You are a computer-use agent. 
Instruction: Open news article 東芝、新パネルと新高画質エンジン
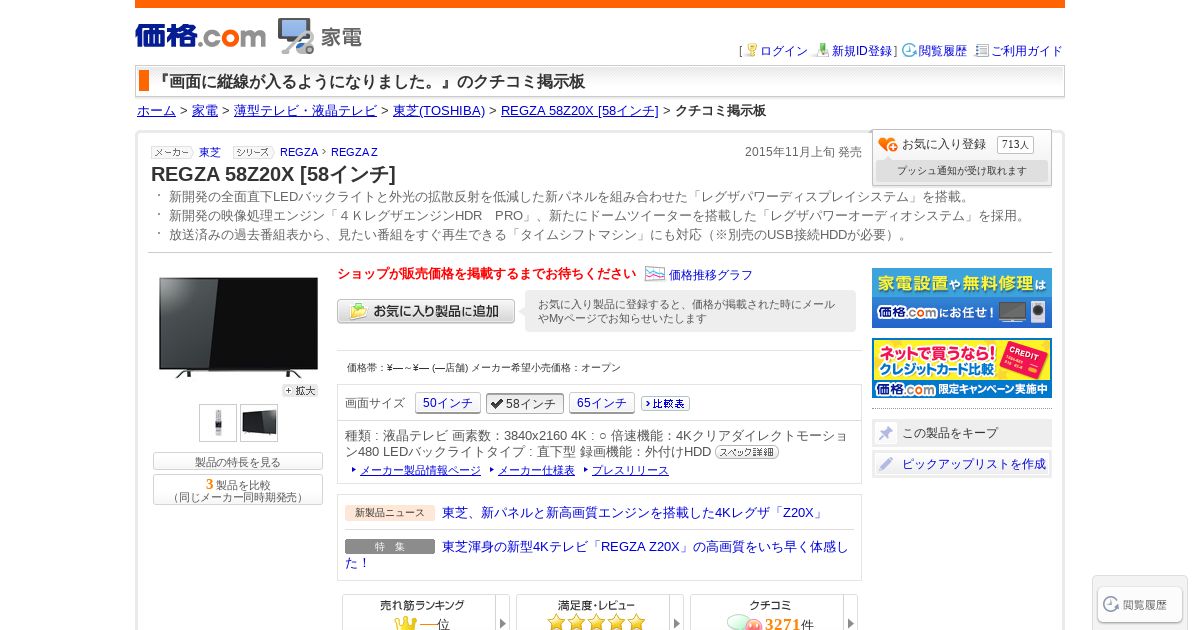pos(634,513)
